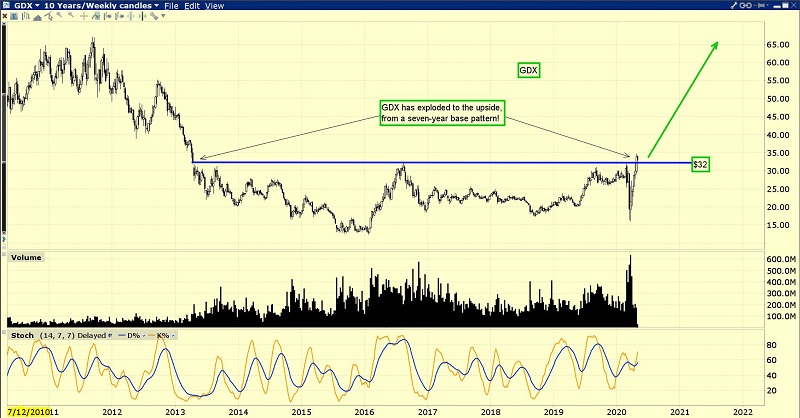Select the blue horizontal resistance line
The image size is (800, 418).
pos(400,162)
